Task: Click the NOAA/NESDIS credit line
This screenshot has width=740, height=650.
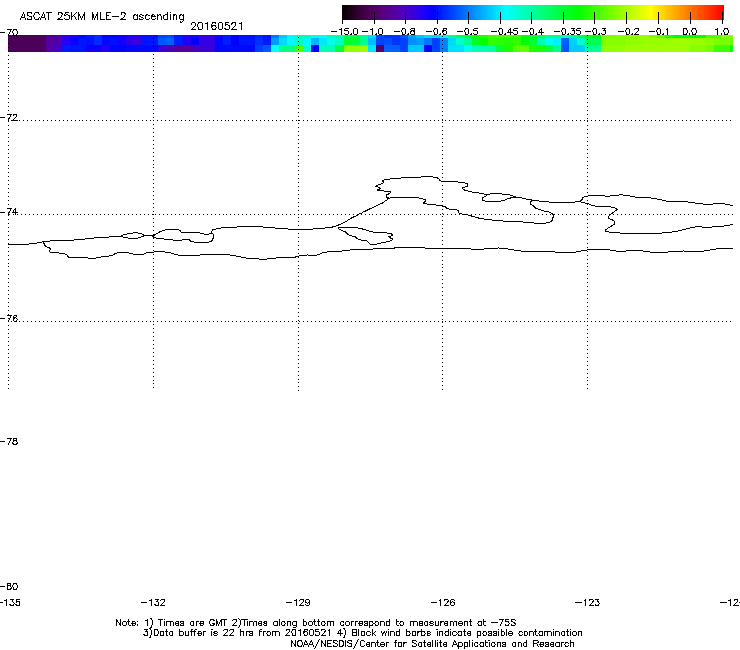Action: (432, 644)
